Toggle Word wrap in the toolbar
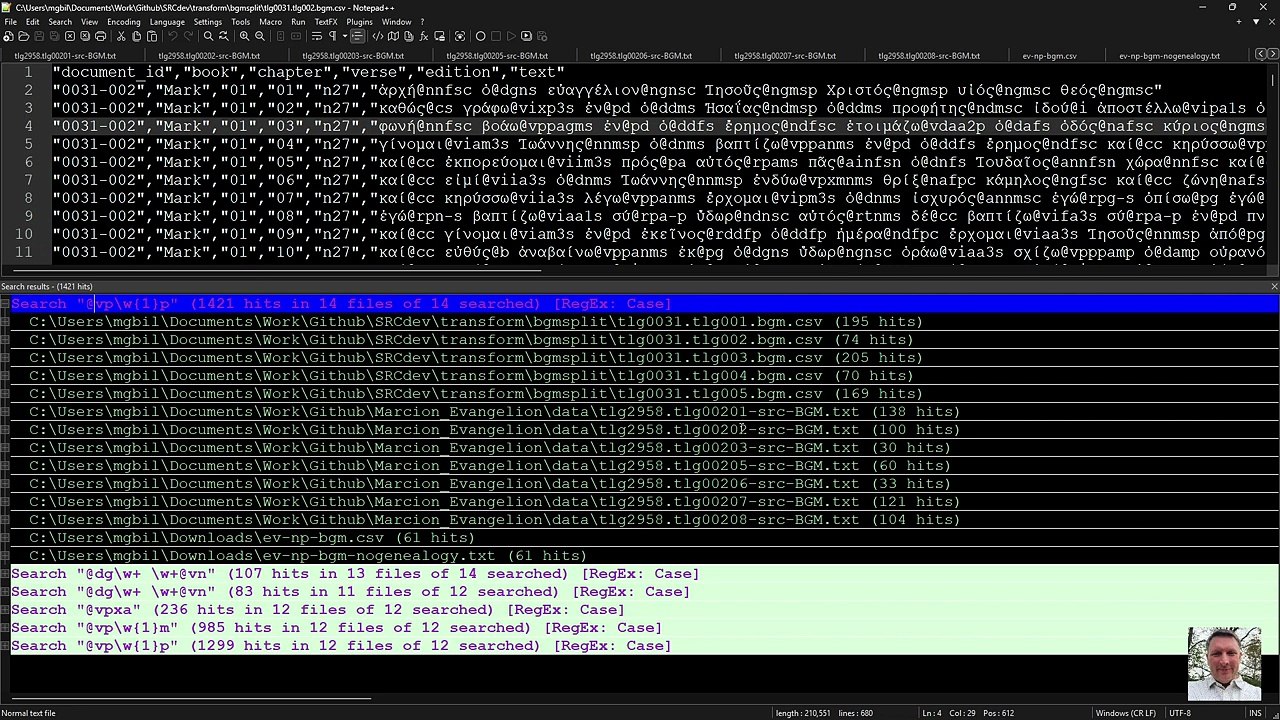Viewport: 1280px width, 720px height. [x=316, y=36]
